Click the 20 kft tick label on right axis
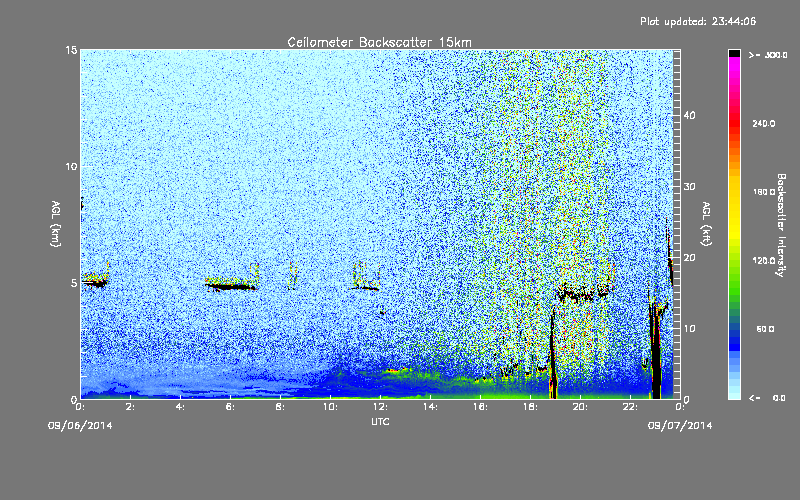The height and width of the screenshot is (500, 800). [689, 258]
